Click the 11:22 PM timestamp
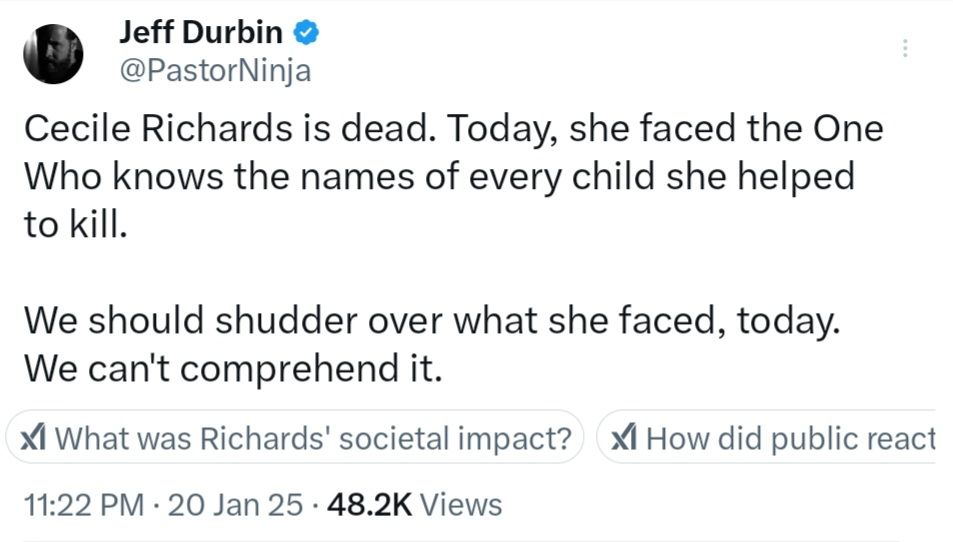 (83, 505)
